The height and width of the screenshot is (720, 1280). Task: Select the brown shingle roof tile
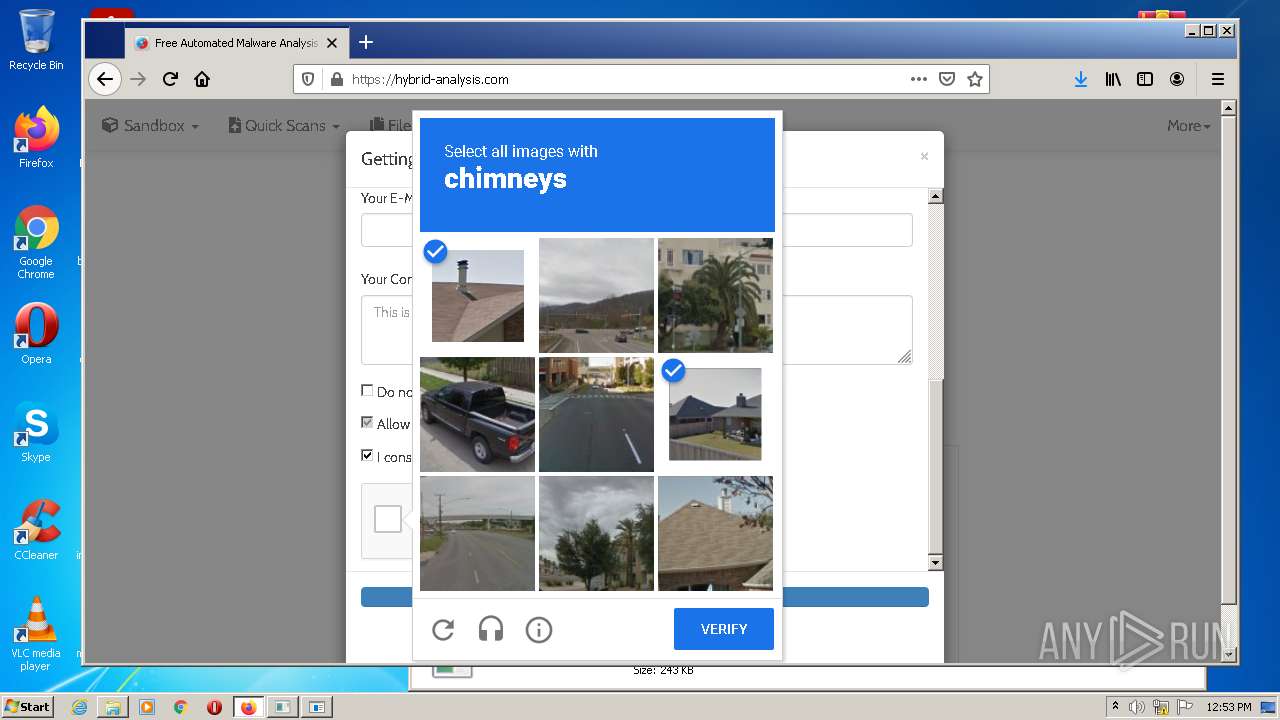click(715, 533)
